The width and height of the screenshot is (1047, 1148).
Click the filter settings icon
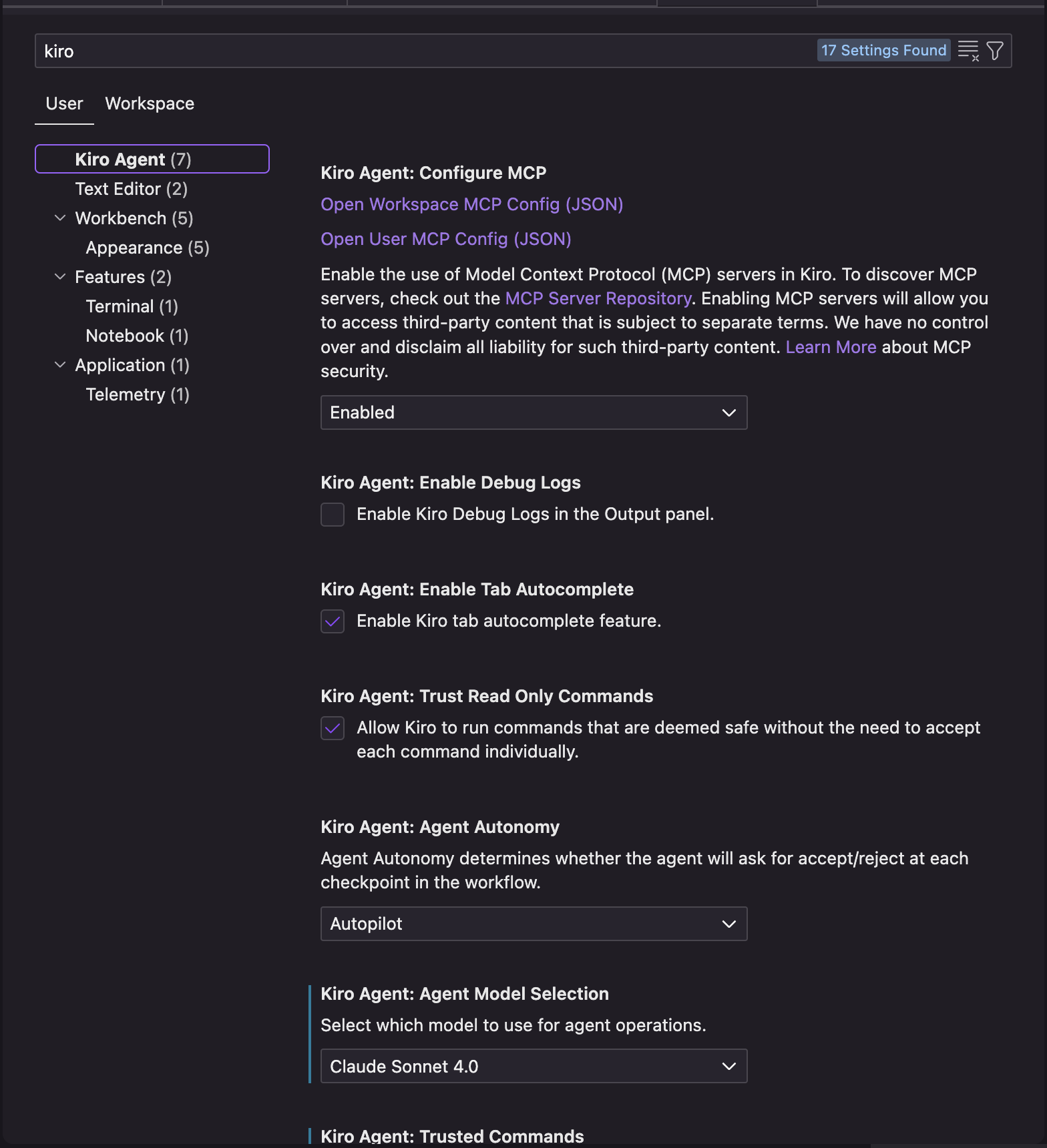click(x=995, y=49)
